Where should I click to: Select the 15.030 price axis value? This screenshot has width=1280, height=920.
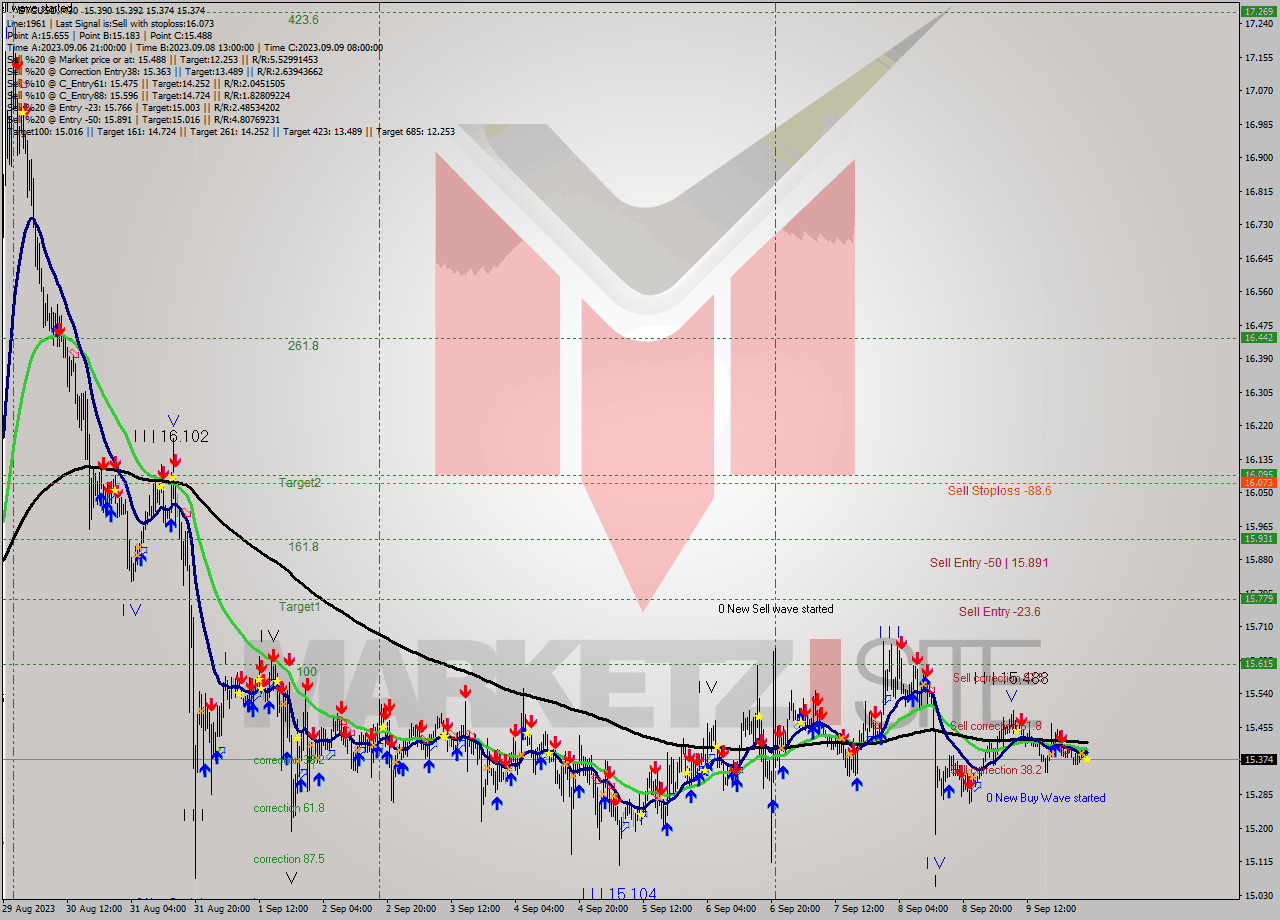pos(1259,895)
